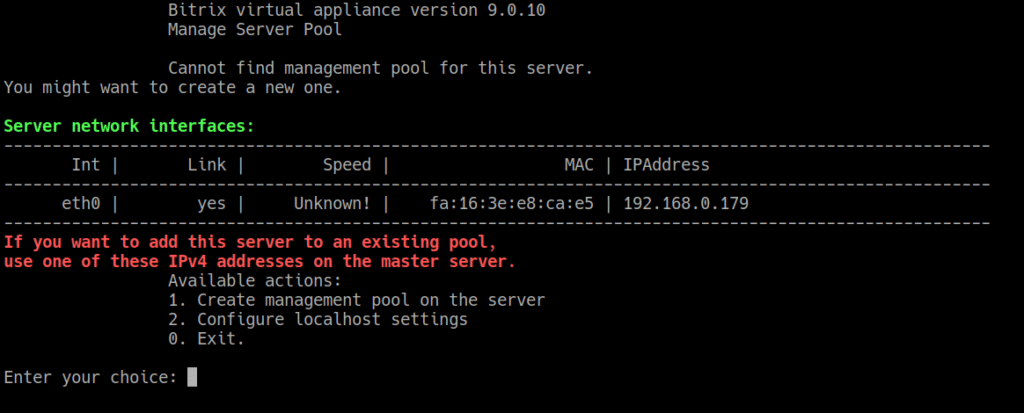Click the MAC address fa:16:3e:e8:ca:e5
This screenshot has width=1024, height=413.
tap(511, 203)
